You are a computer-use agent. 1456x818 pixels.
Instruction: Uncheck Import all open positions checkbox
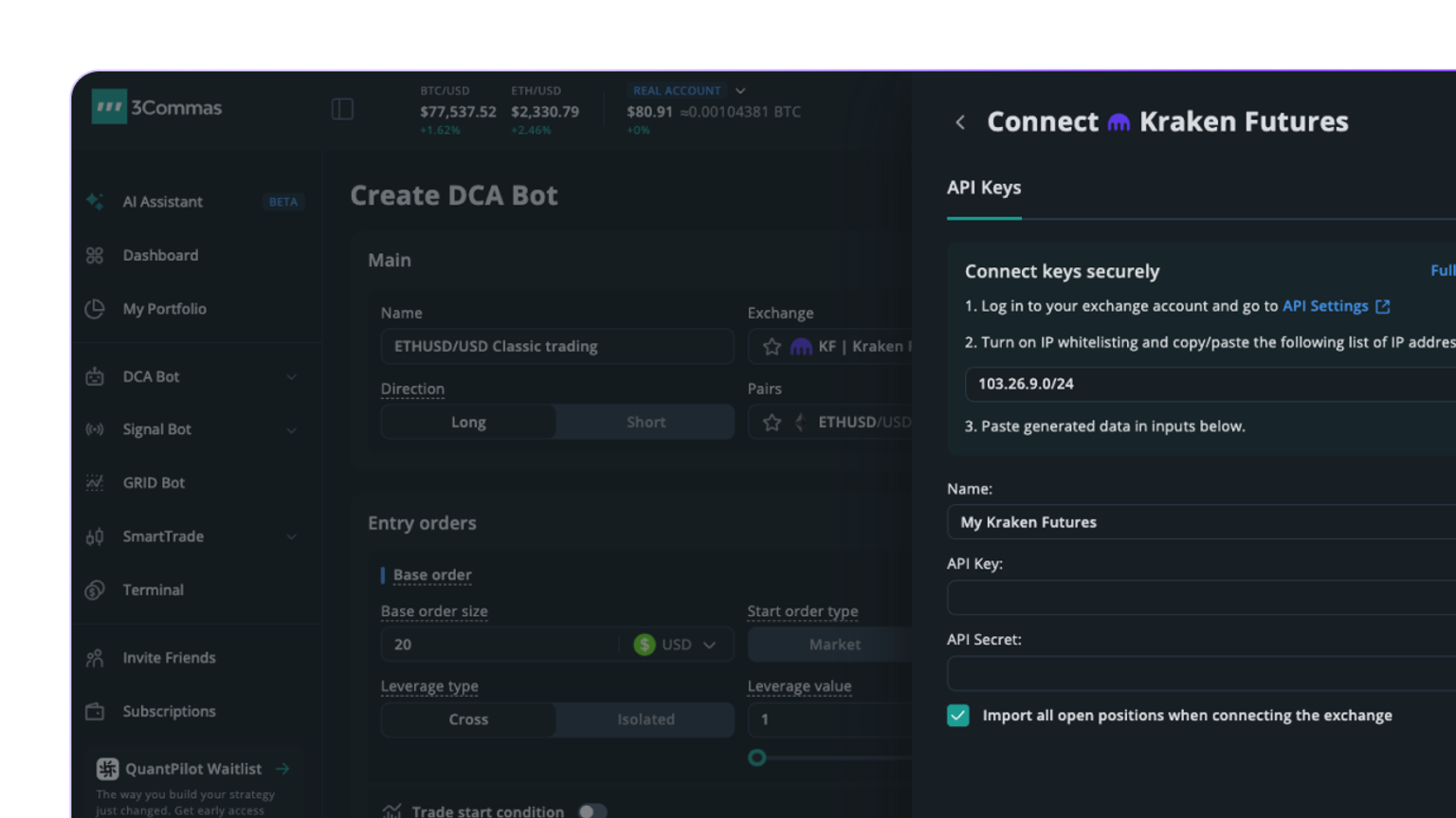(x=958, y=716)
